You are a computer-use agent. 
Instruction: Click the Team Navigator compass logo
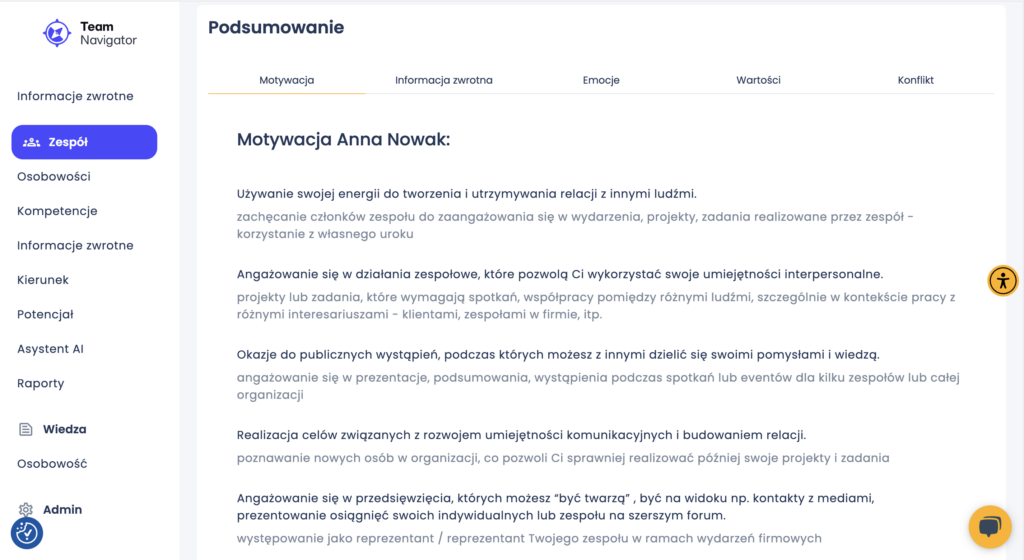[x=57, y=33]
